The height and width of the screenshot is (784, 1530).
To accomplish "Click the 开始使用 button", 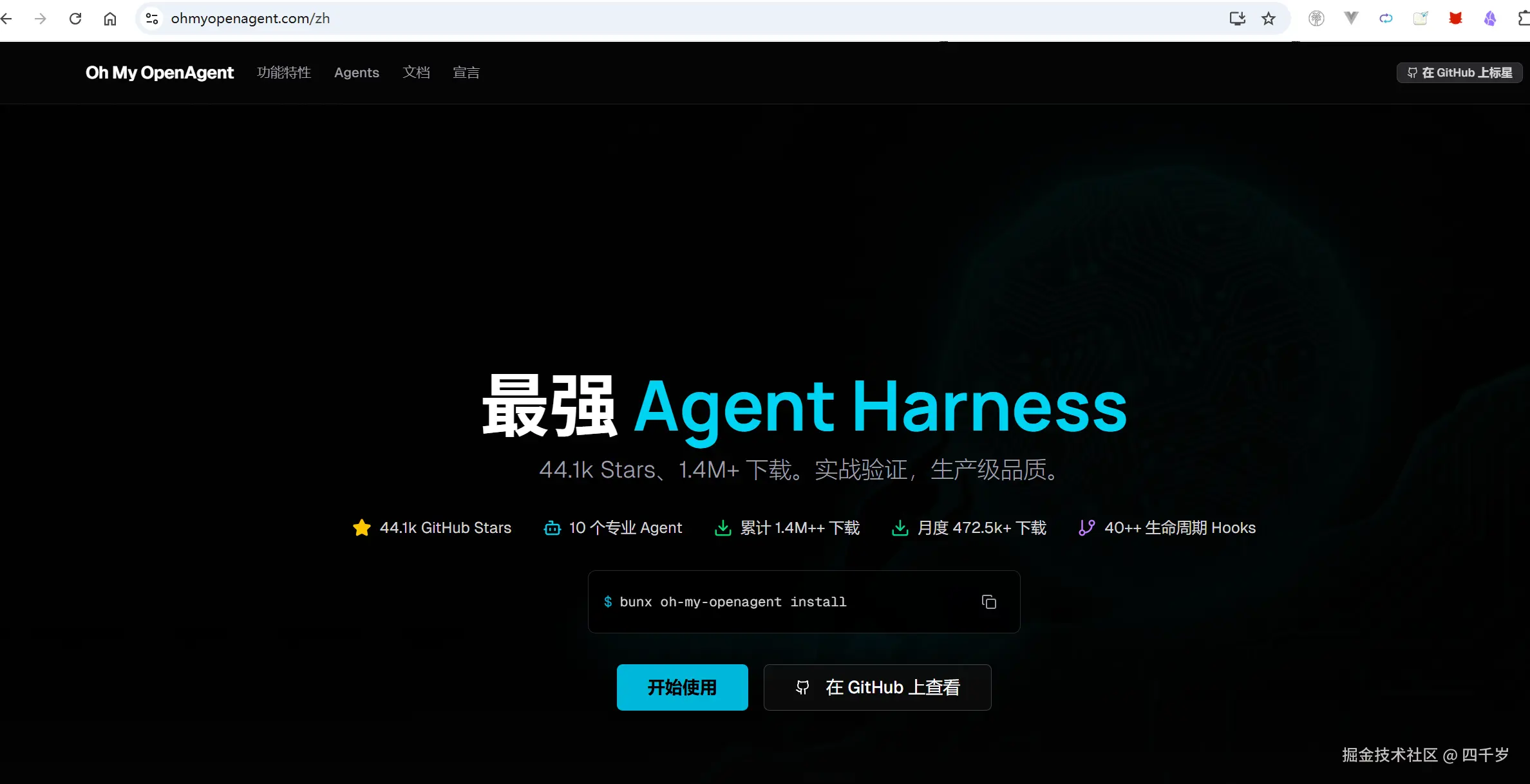I will click(x=681, y=687).
